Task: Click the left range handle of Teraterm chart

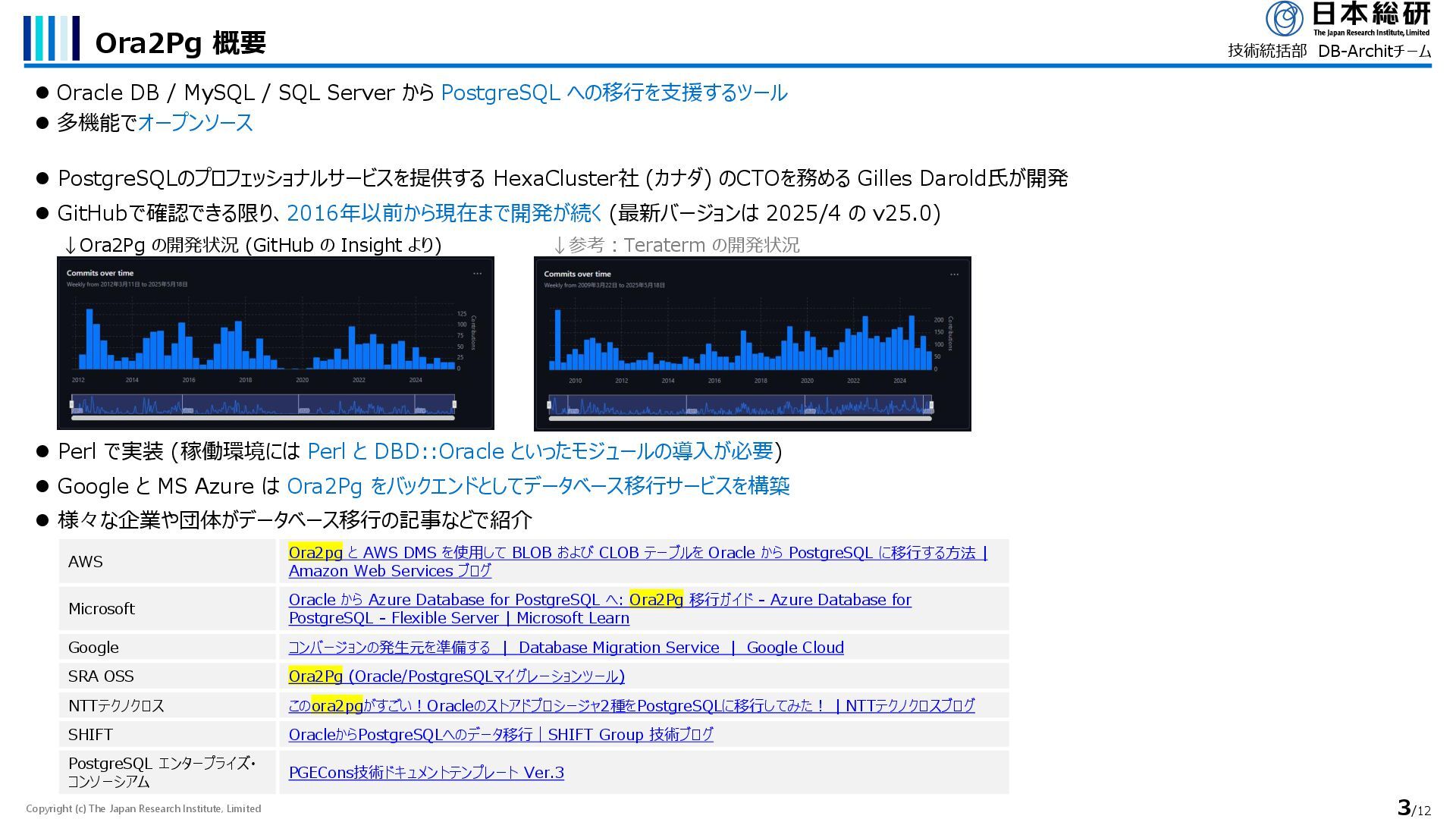Action: [549, 405]
